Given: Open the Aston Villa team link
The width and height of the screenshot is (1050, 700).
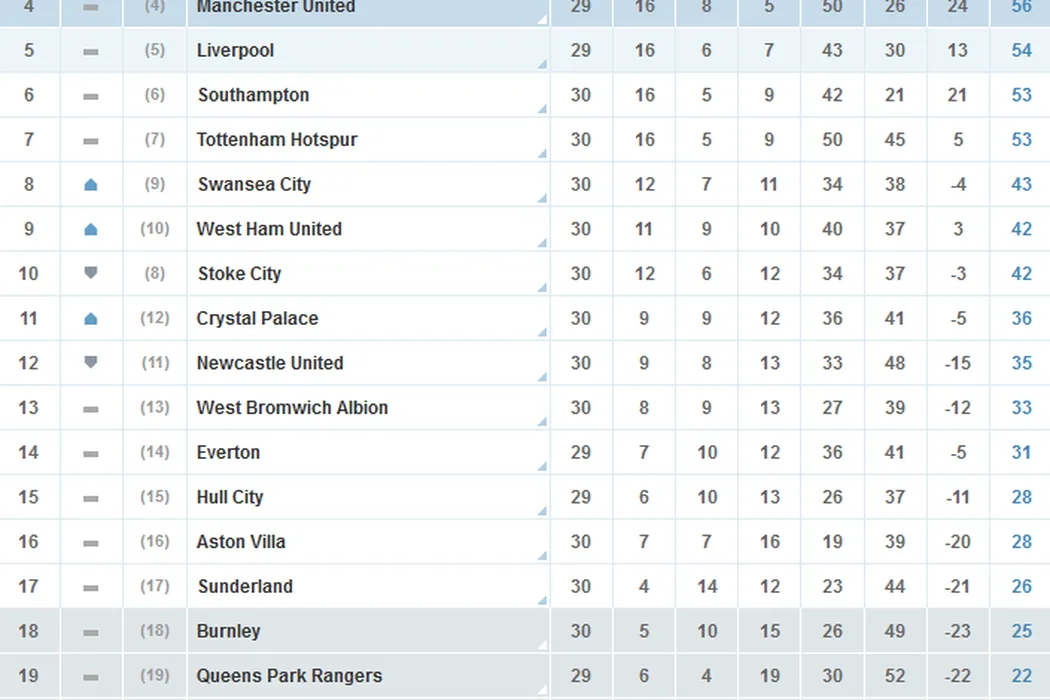Looking at the screenshot, I should tap(241, 542).
